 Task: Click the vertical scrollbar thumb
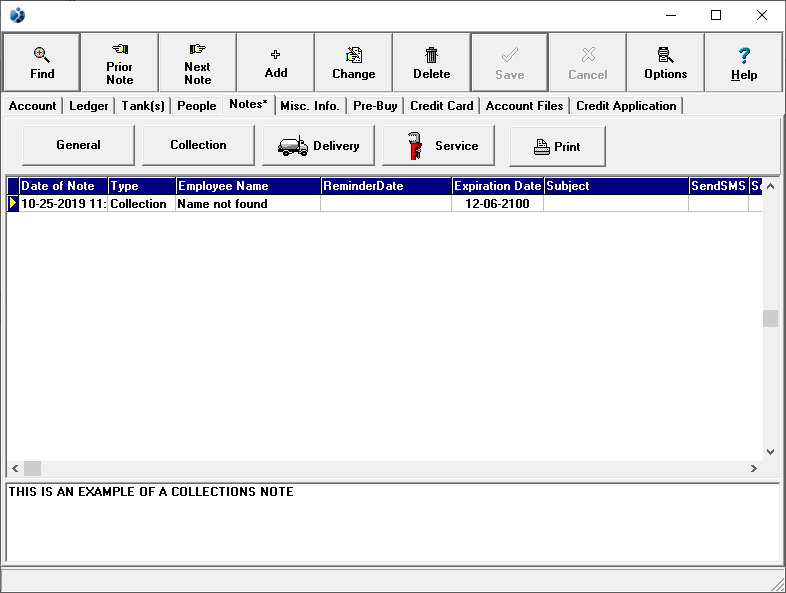tap(770, 318)
